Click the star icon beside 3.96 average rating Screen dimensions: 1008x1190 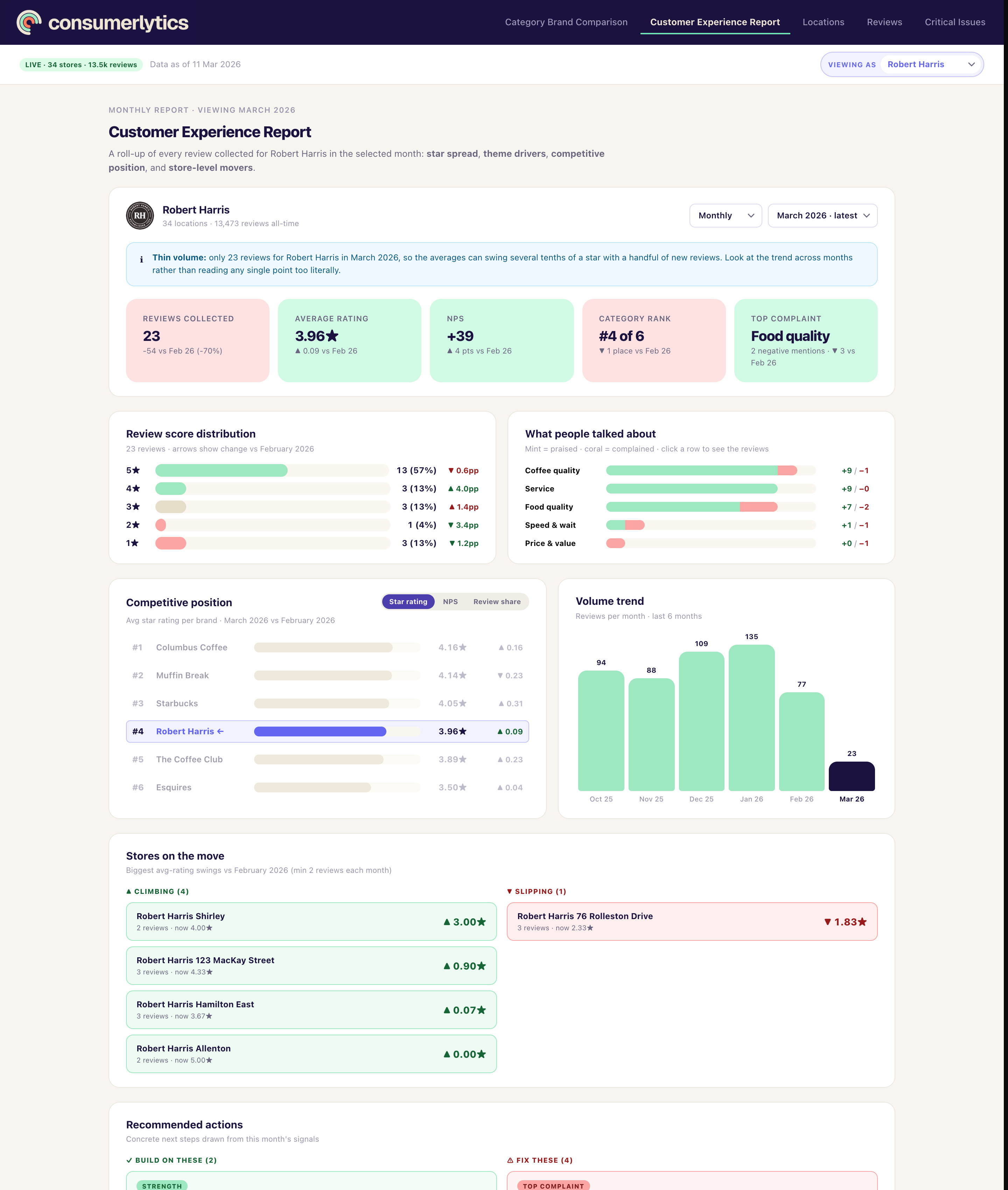point(332,336)
